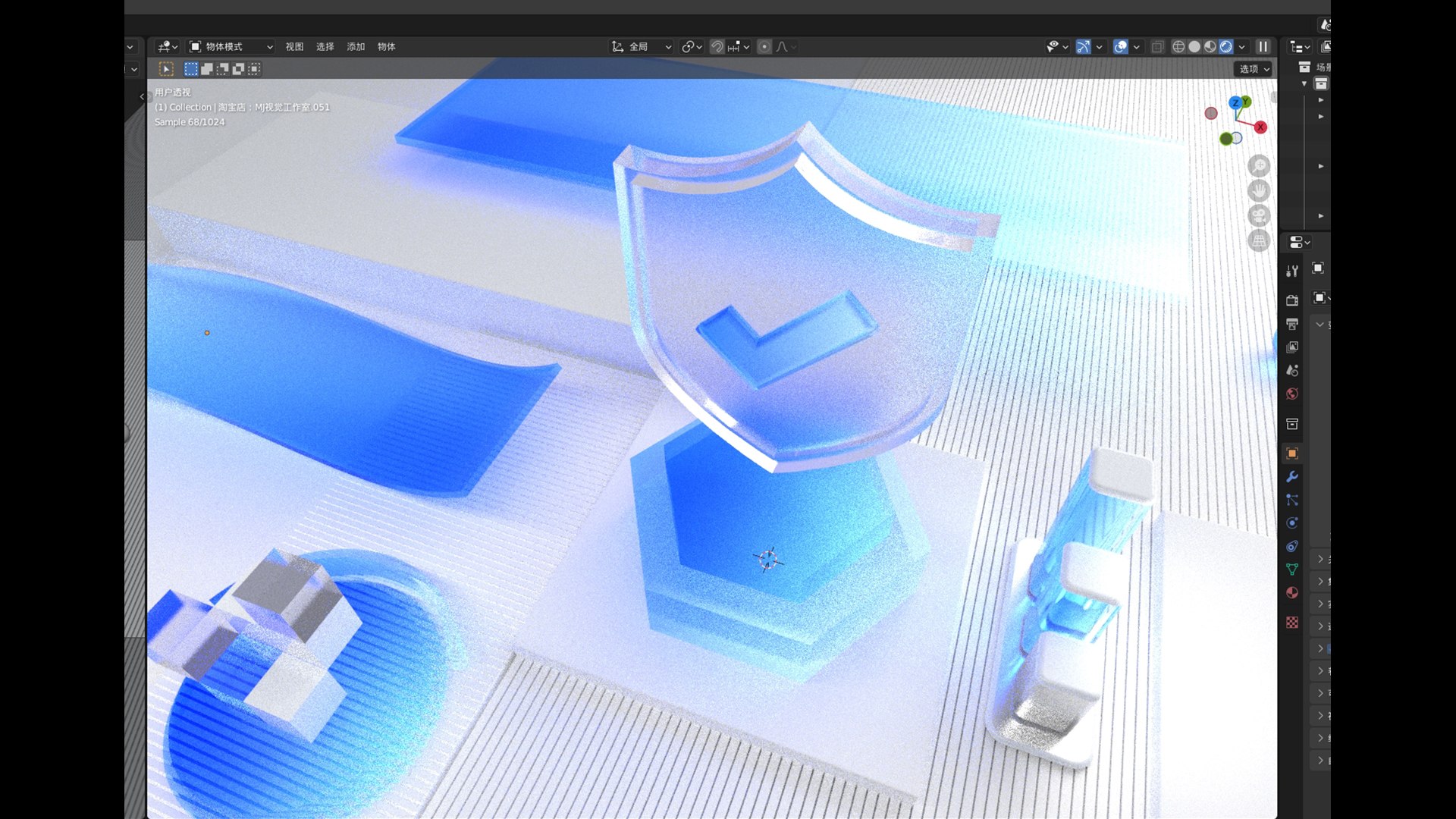Screen dimensions: 1456x819
Task: Toggle camera view with the camera gizmo
Action: [x=1259, y=216]
